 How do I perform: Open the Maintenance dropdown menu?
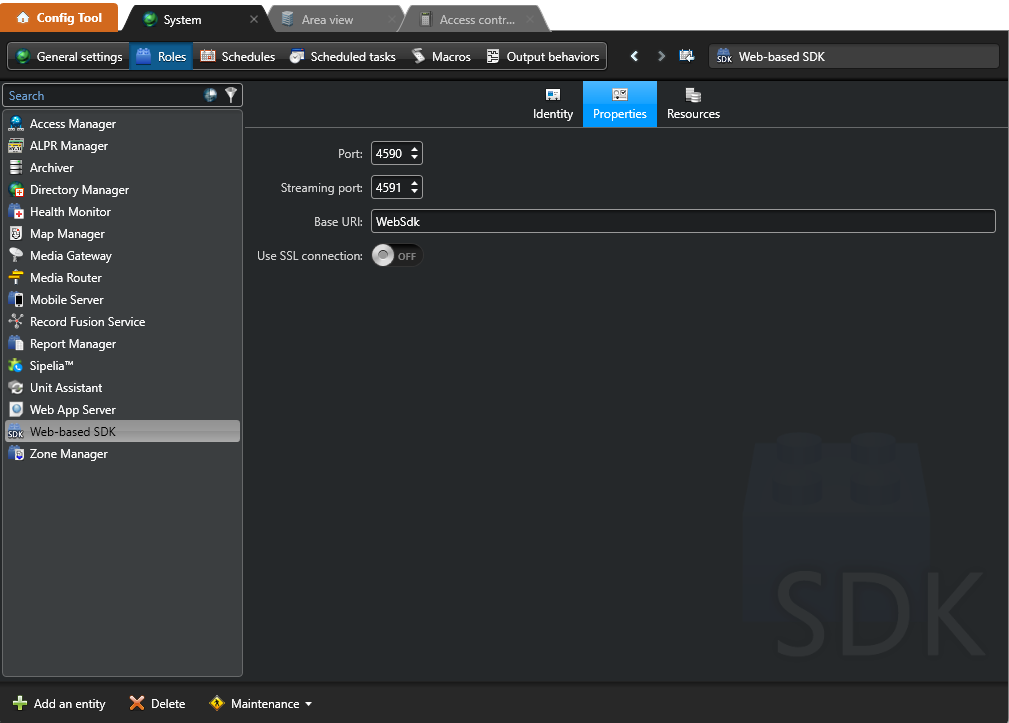(x=260, y=704)
